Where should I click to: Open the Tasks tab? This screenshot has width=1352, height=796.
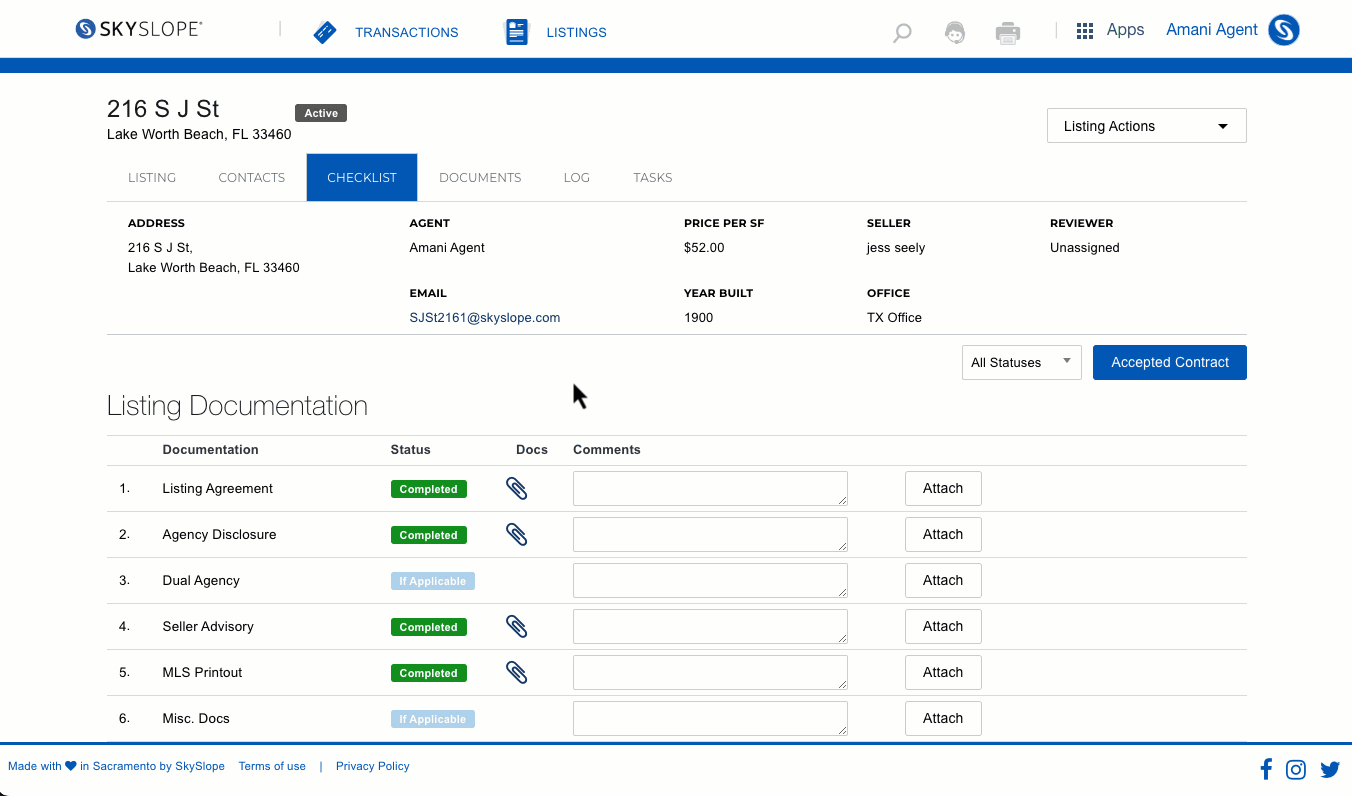652,177
